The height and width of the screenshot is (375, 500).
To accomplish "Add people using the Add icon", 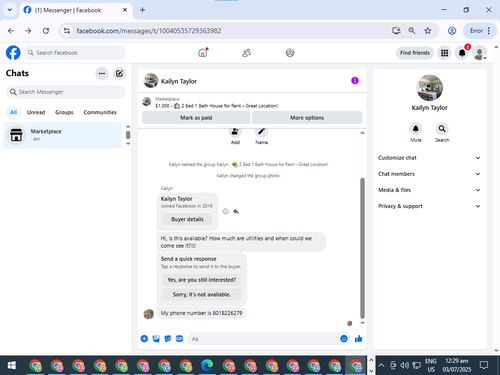I will 235,131.
